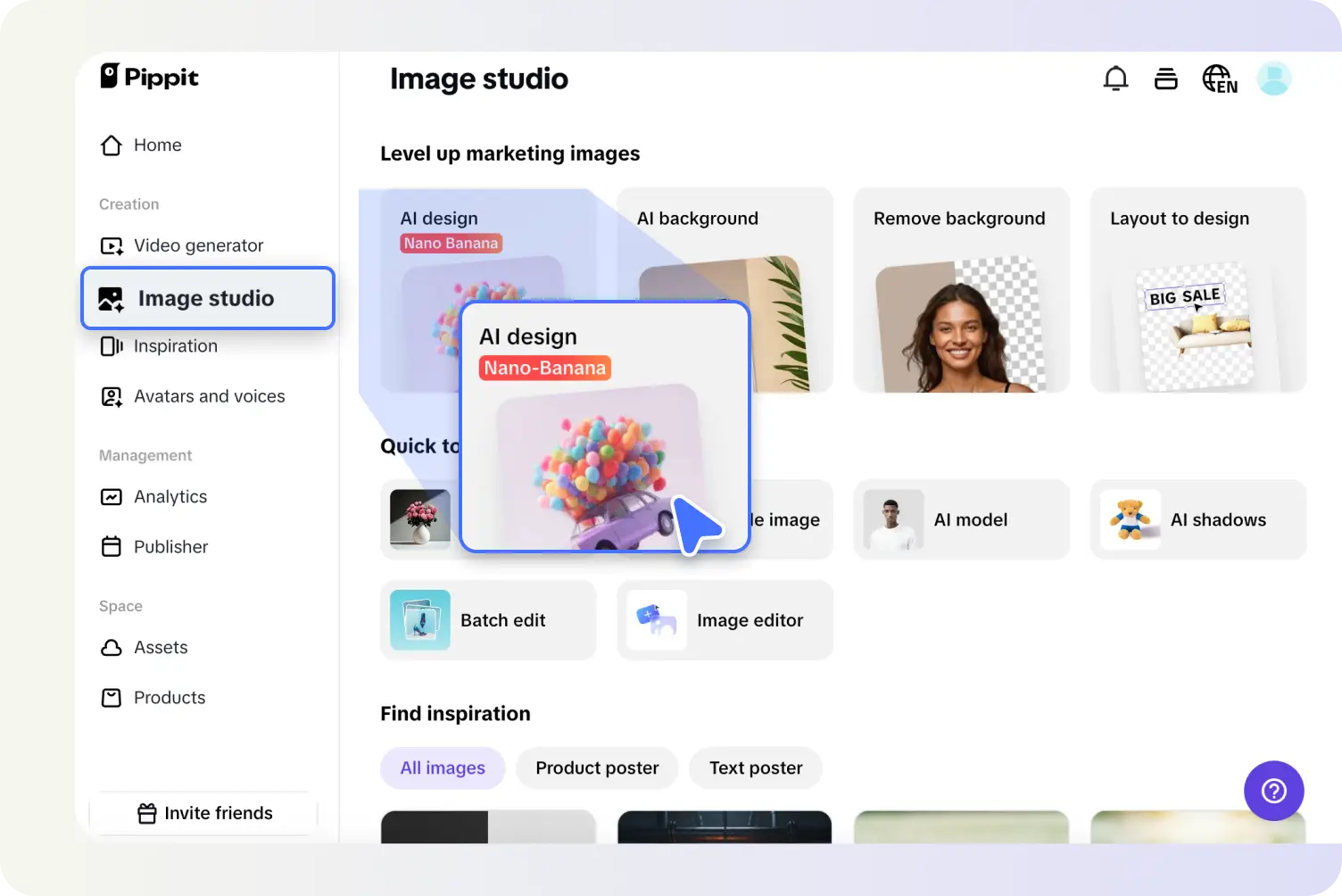Open the Layout to design BIG SALE card
1342x896 pixels.
[1197, 289]
